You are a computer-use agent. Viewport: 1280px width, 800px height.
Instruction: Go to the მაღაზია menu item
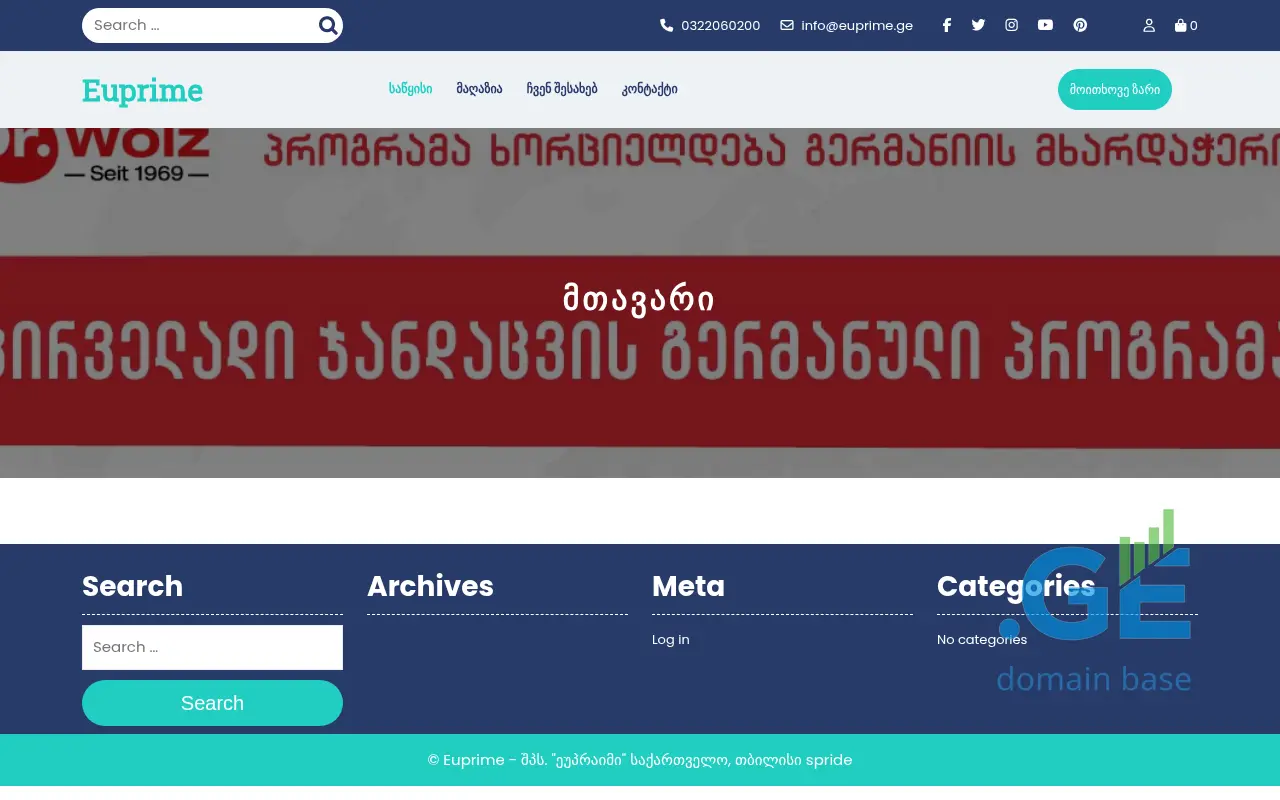[x=479, y=89]
